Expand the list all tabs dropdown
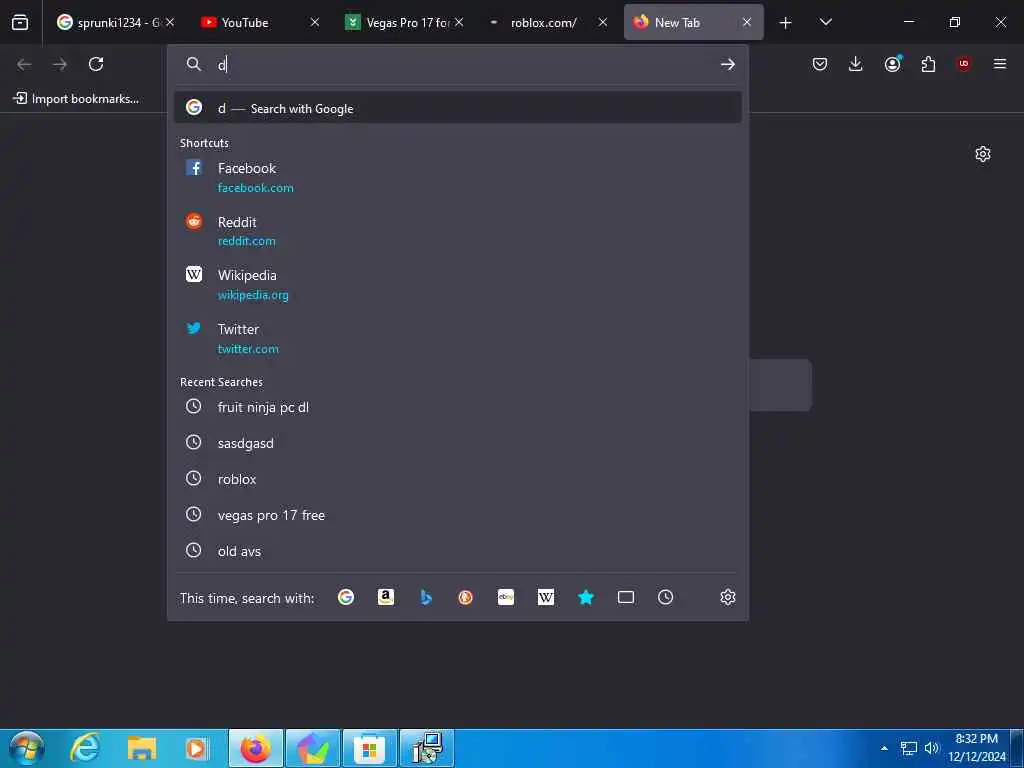This screenshot has height=768, width=1024. point(825,22)
